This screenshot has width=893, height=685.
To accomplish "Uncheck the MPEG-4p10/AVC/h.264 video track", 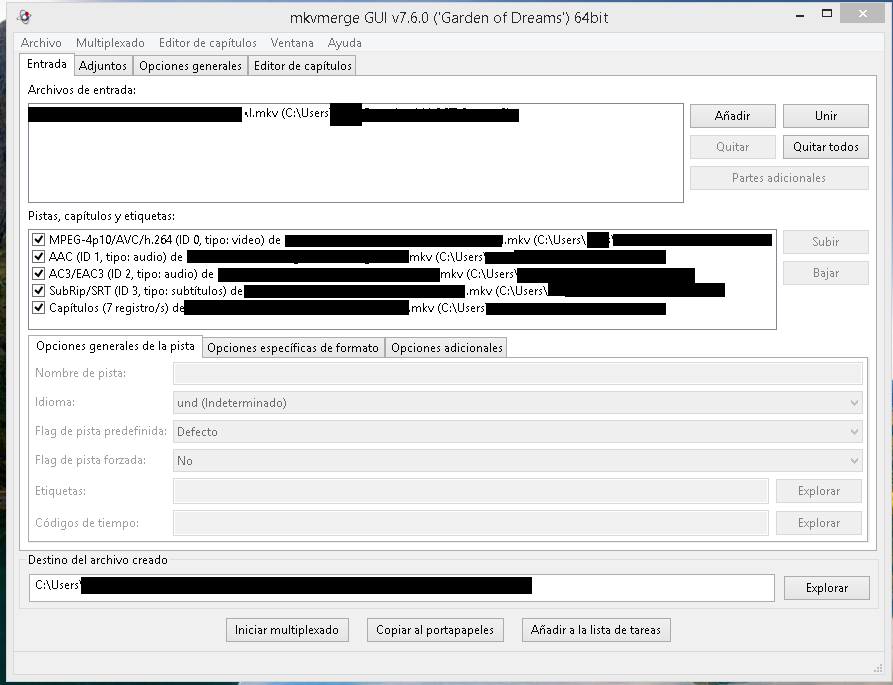I will (38, 240).
